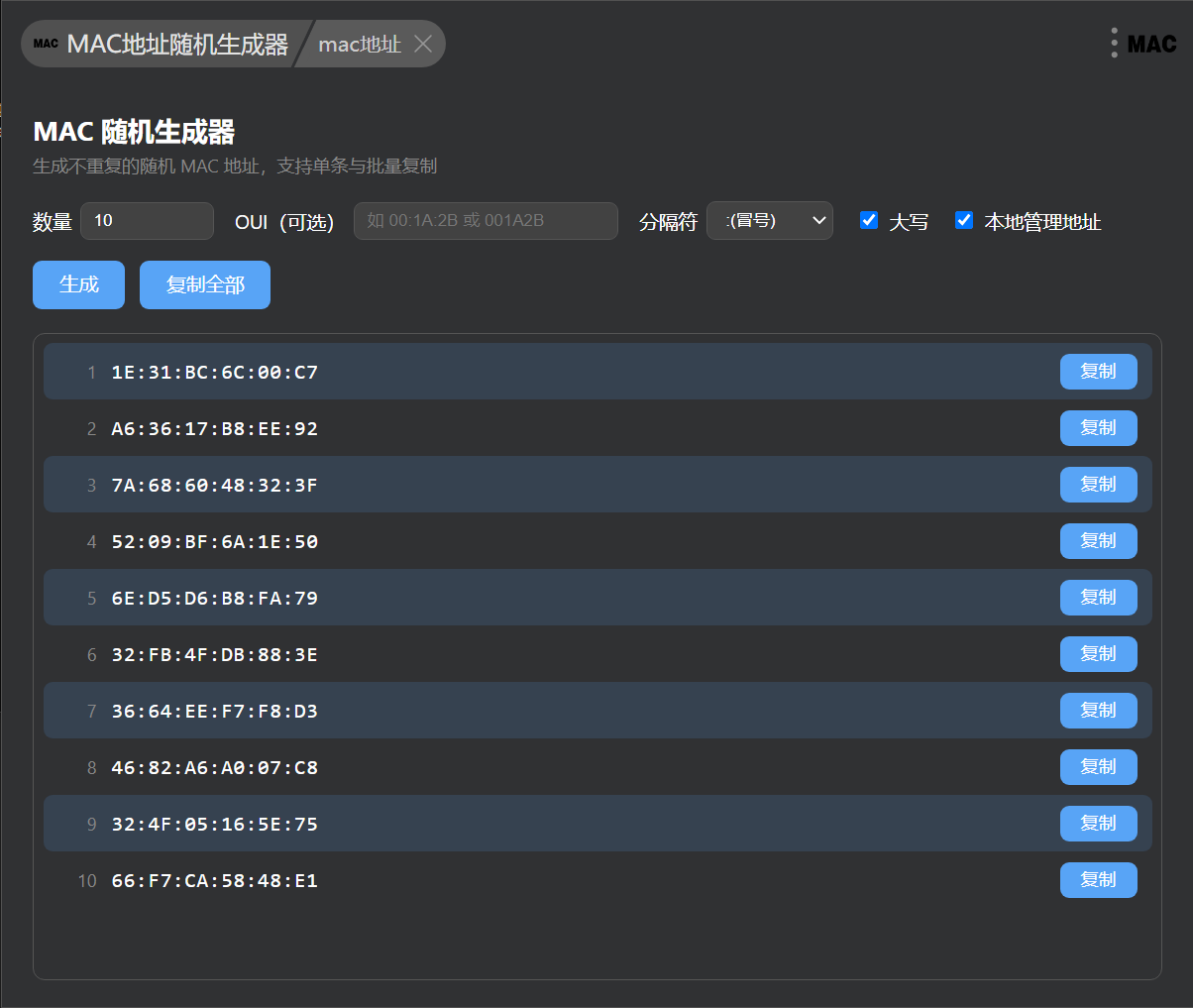Viewport: 1193px width, 1008px height.
Task: Toggle the 大写 checkbox
Action: point(869,220)
